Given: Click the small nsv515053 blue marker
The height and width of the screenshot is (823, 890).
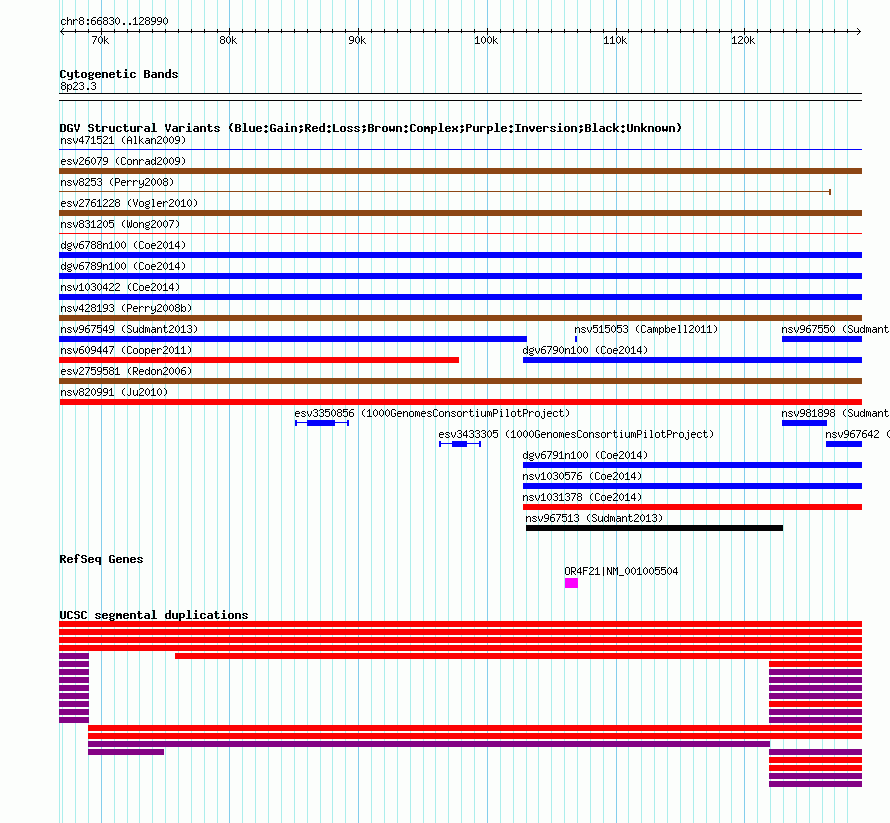Looking at the screenshot, I should pos(576,339).
